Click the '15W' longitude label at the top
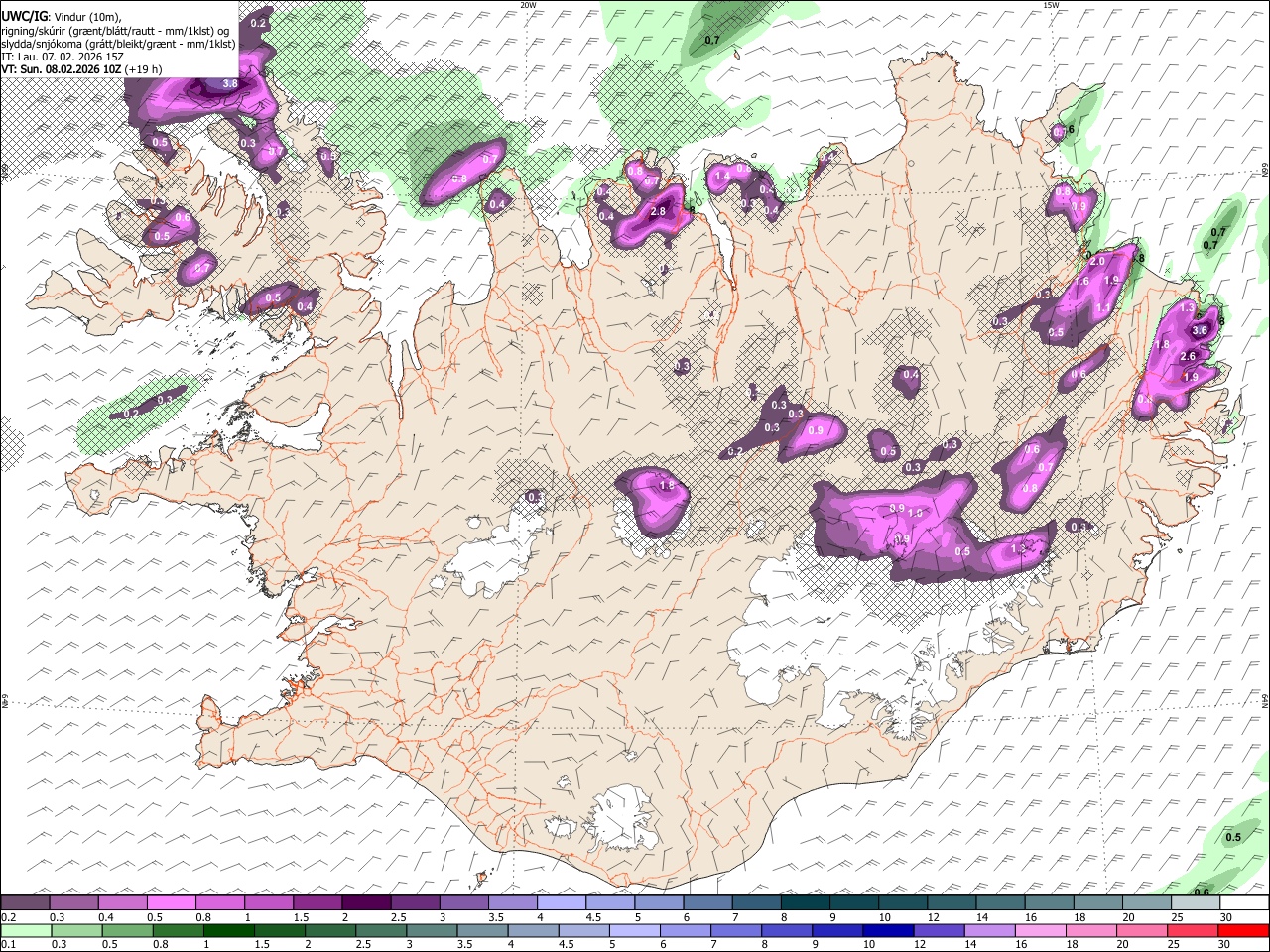 pyautogui.click(x=1051, y=5)
